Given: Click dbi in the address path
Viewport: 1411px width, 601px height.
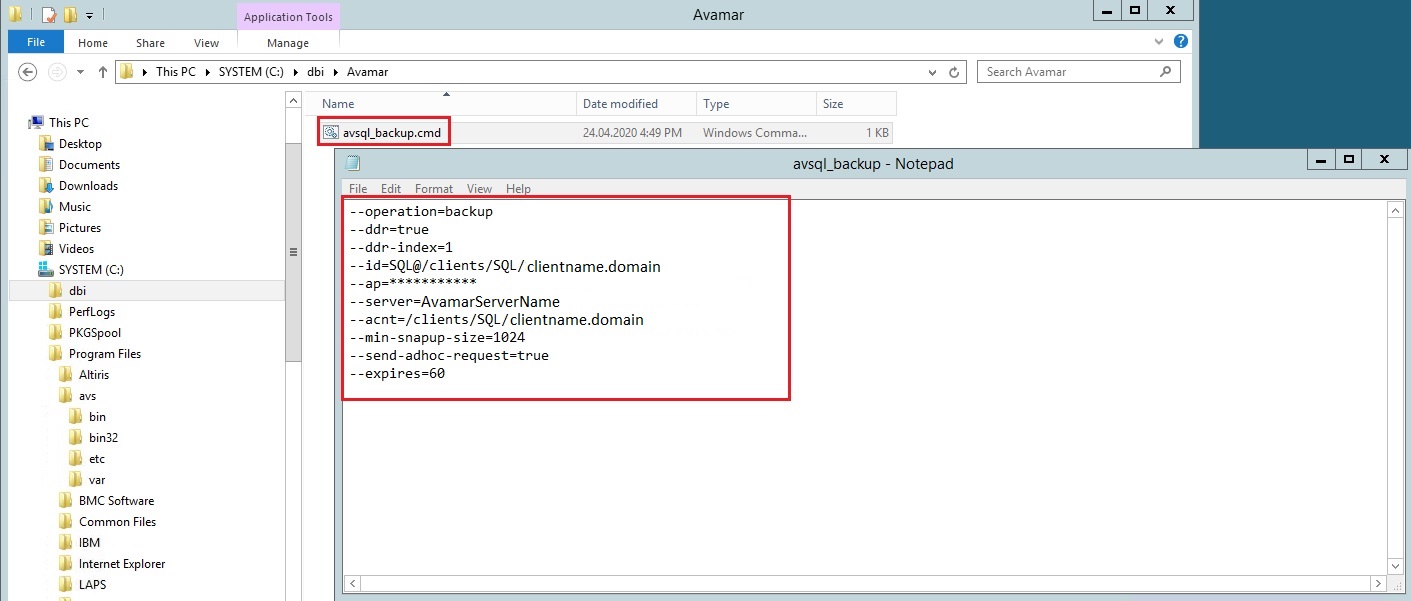Looking at the screenshot, I should tap(316, 72).
